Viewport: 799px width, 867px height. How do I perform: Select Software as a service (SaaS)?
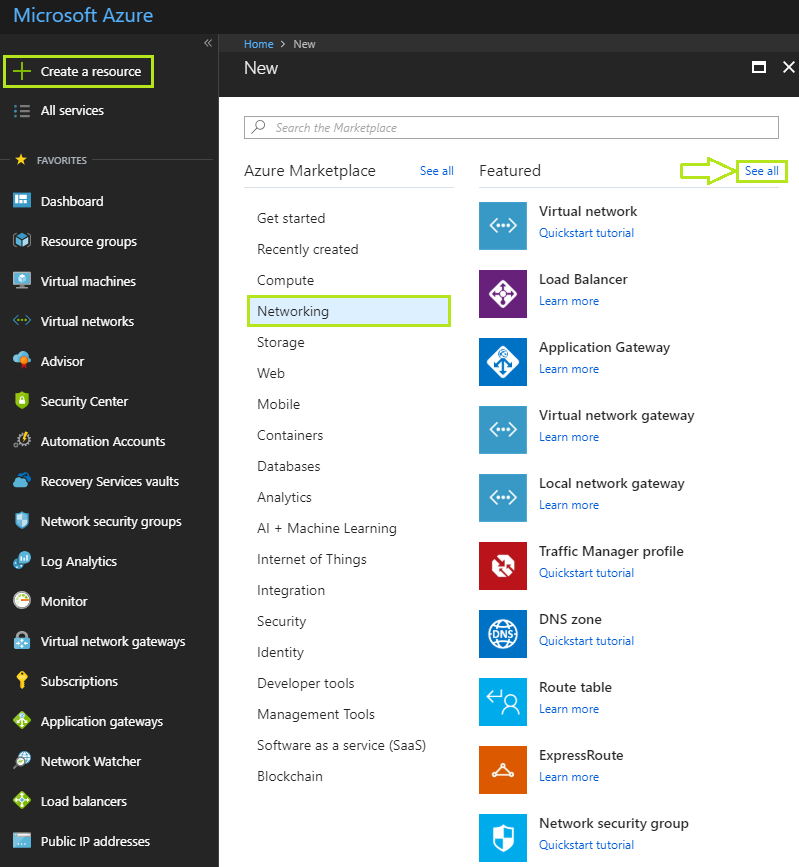341,745
